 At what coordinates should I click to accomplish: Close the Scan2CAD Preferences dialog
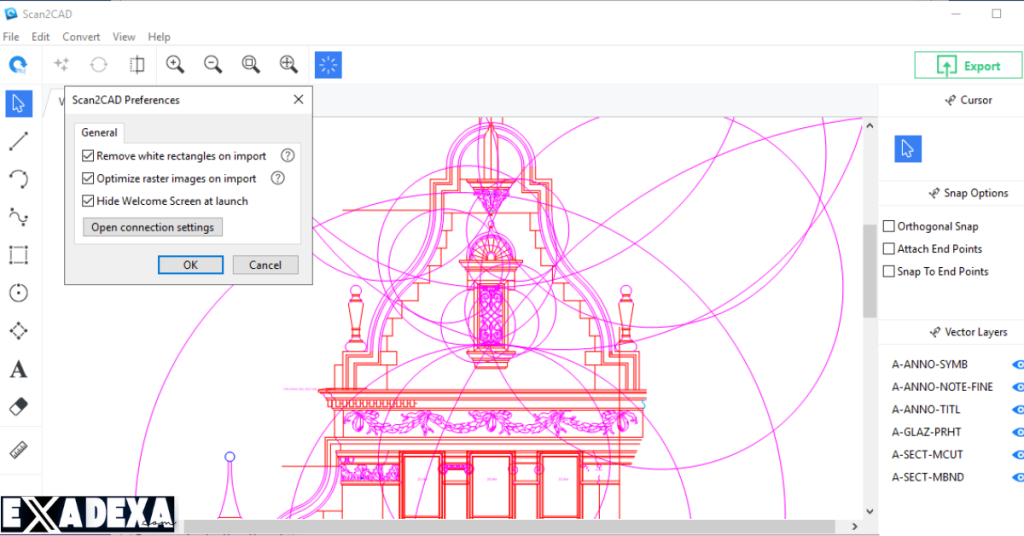(298, 99)
